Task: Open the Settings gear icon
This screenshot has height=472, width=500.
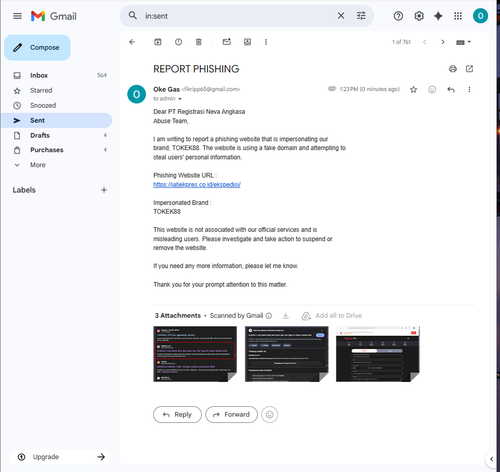Action: coord(419,16)
